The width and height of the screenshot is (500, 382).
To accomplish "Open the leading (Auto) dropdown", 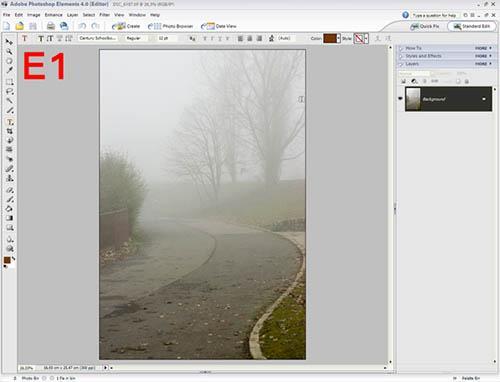I will click(286, 38).
